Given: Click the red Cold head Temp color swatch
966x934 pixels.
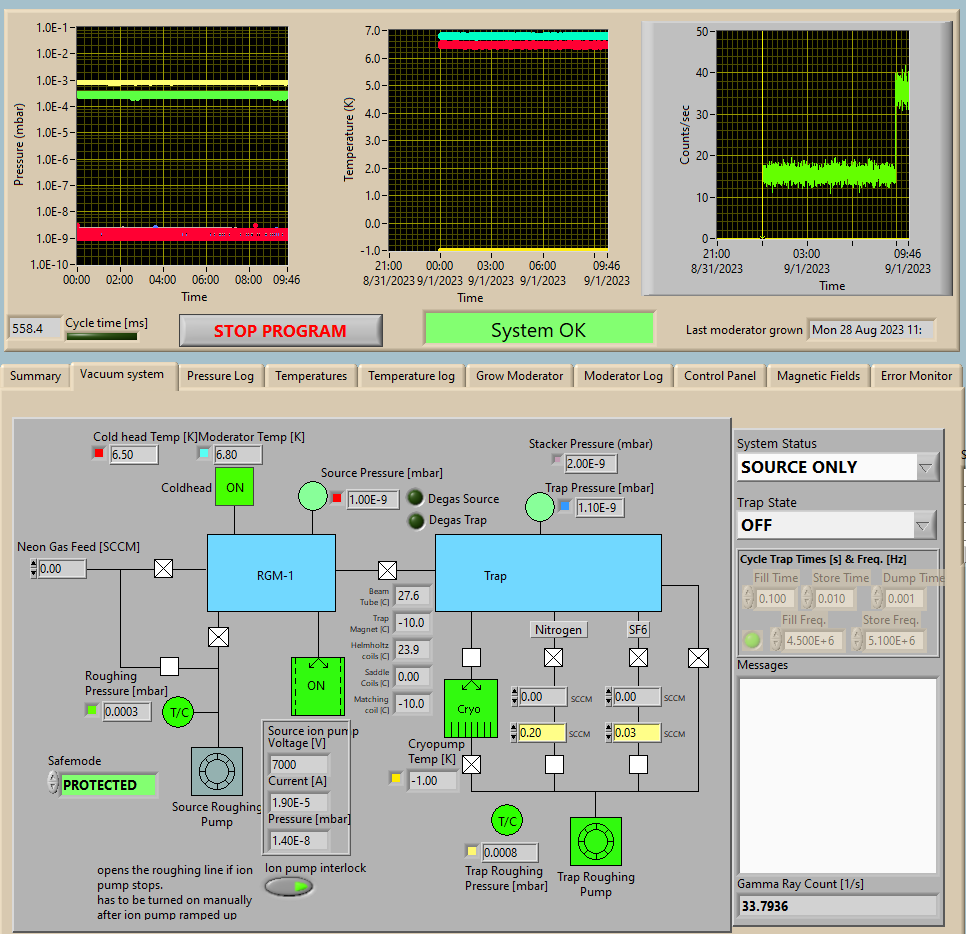Looking at the screenshot, I should tap(98, 454).
